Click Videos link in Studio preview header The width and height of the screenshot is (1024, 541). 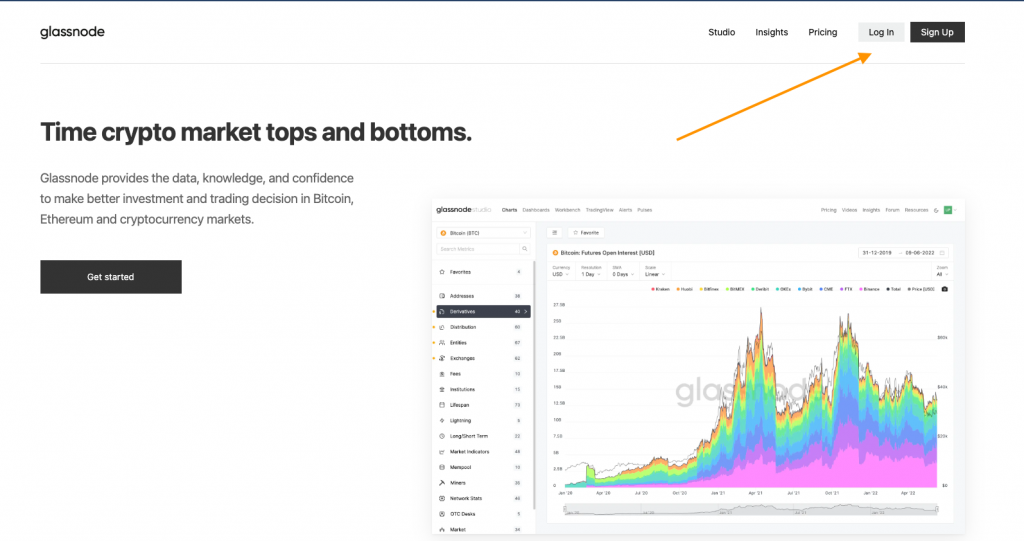[849, 210]
